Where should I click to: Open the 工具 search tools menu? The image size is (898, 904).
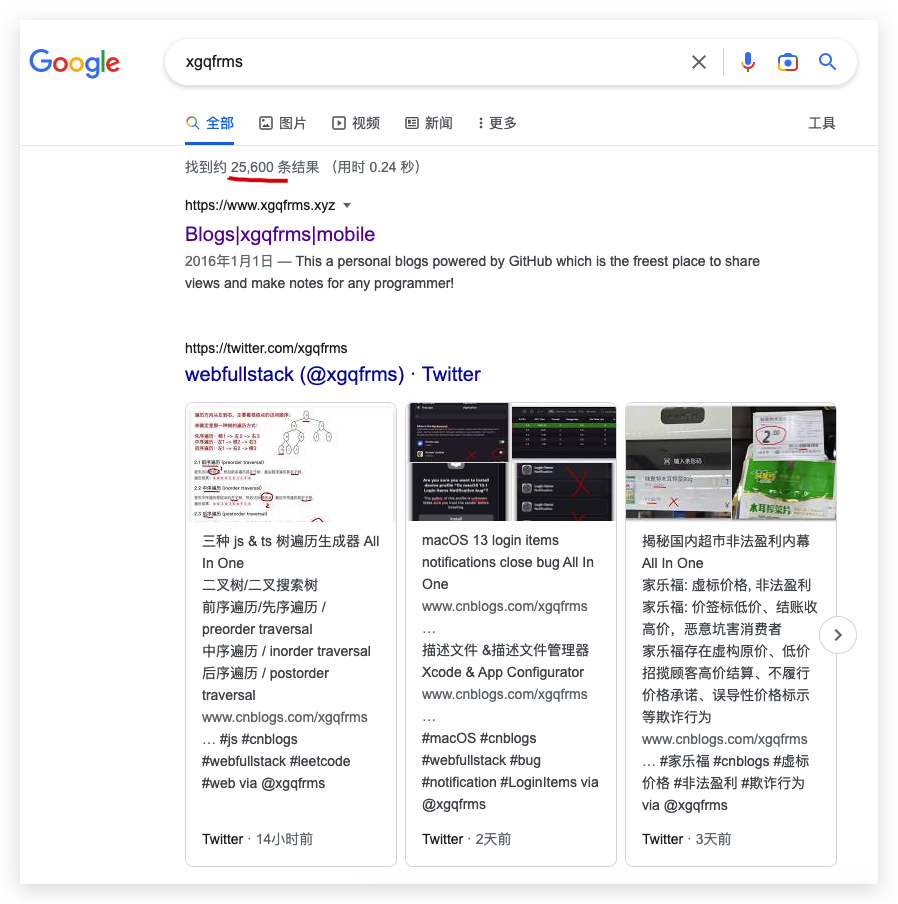click(822, 122)
